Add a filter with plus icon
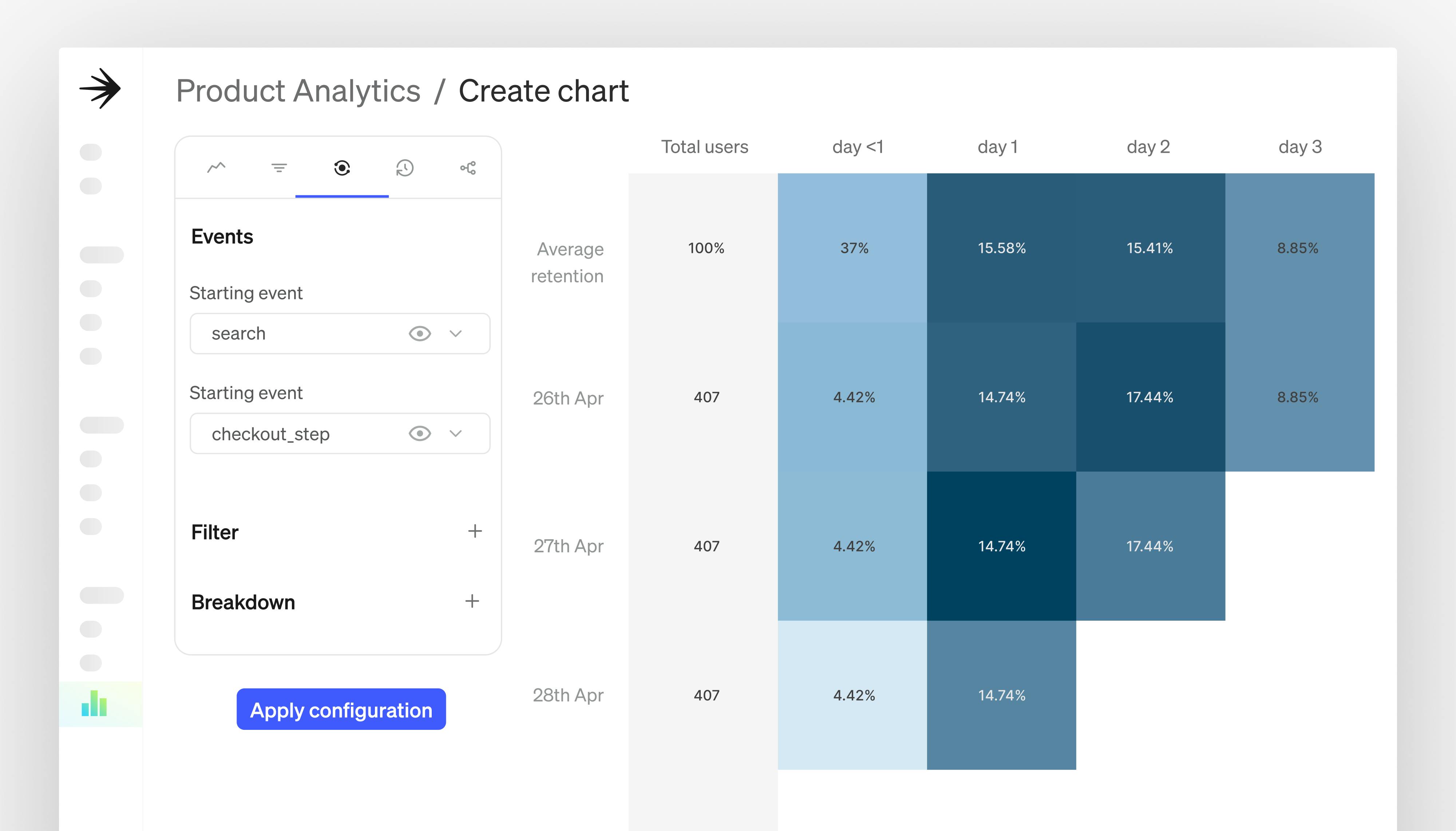1456x831 pixels. click(x=475, y=531)
